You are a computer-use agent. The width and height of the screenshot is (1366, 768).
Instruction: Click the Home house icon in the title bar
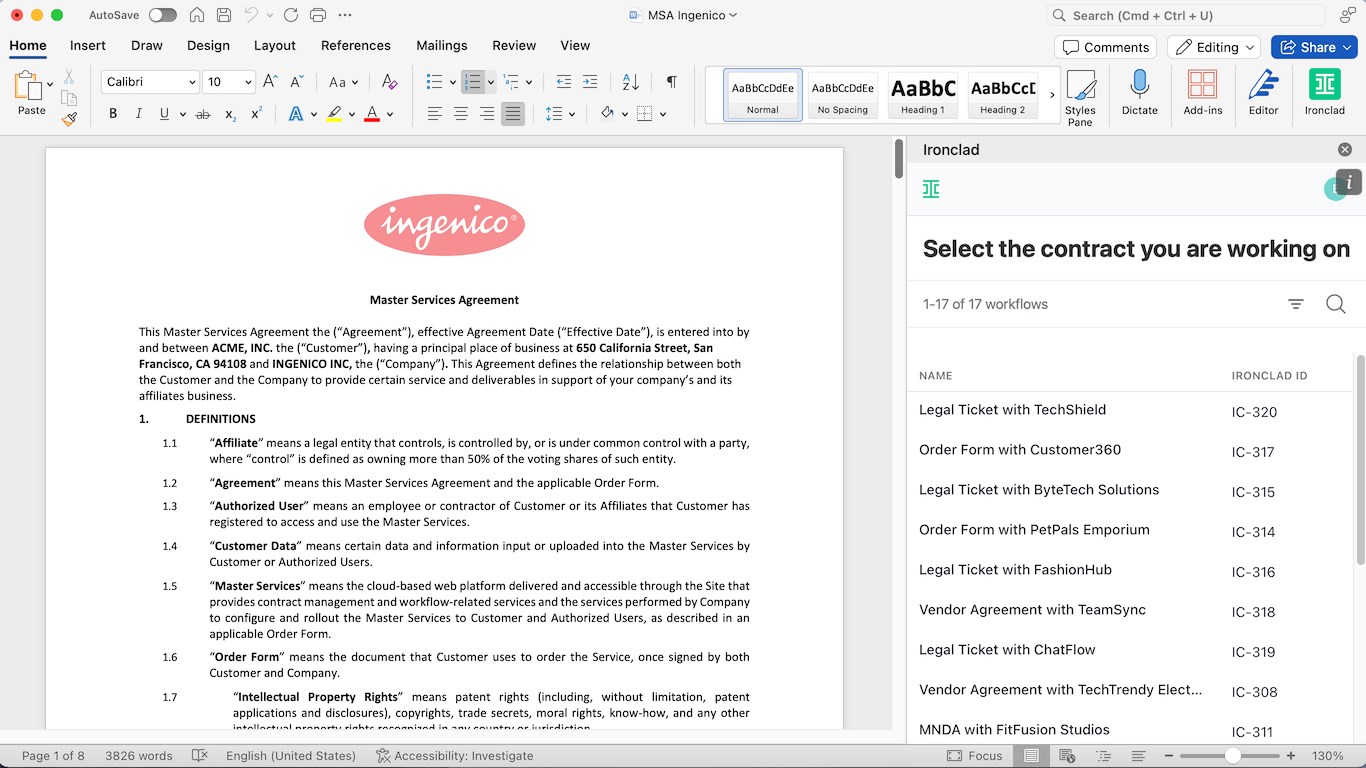point(197,15)
